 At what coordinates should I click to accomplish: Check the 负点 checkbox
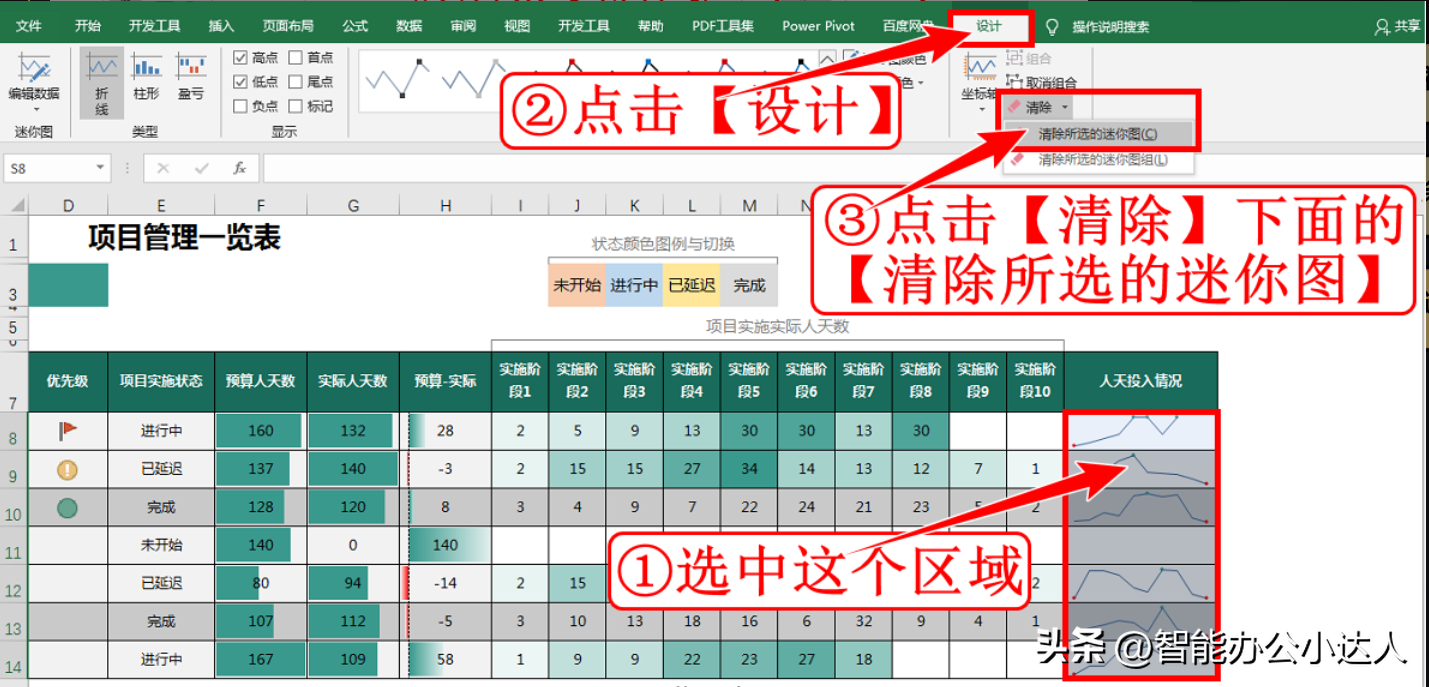pyautogui.click(x=240, y=106)
